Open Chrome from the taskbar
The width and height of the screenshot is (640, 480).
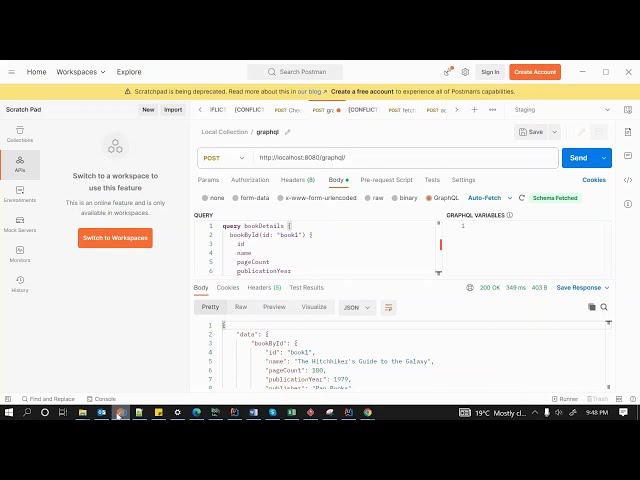tap(367, 412)
